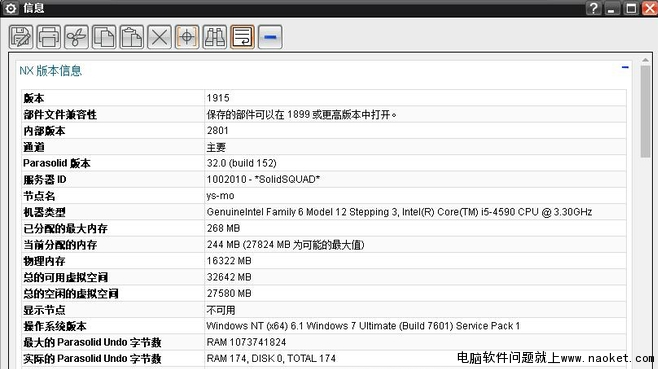This screenshot has height=369, width=658.
Task: Click the 服务器 ID row label
Action: (44, 179)
